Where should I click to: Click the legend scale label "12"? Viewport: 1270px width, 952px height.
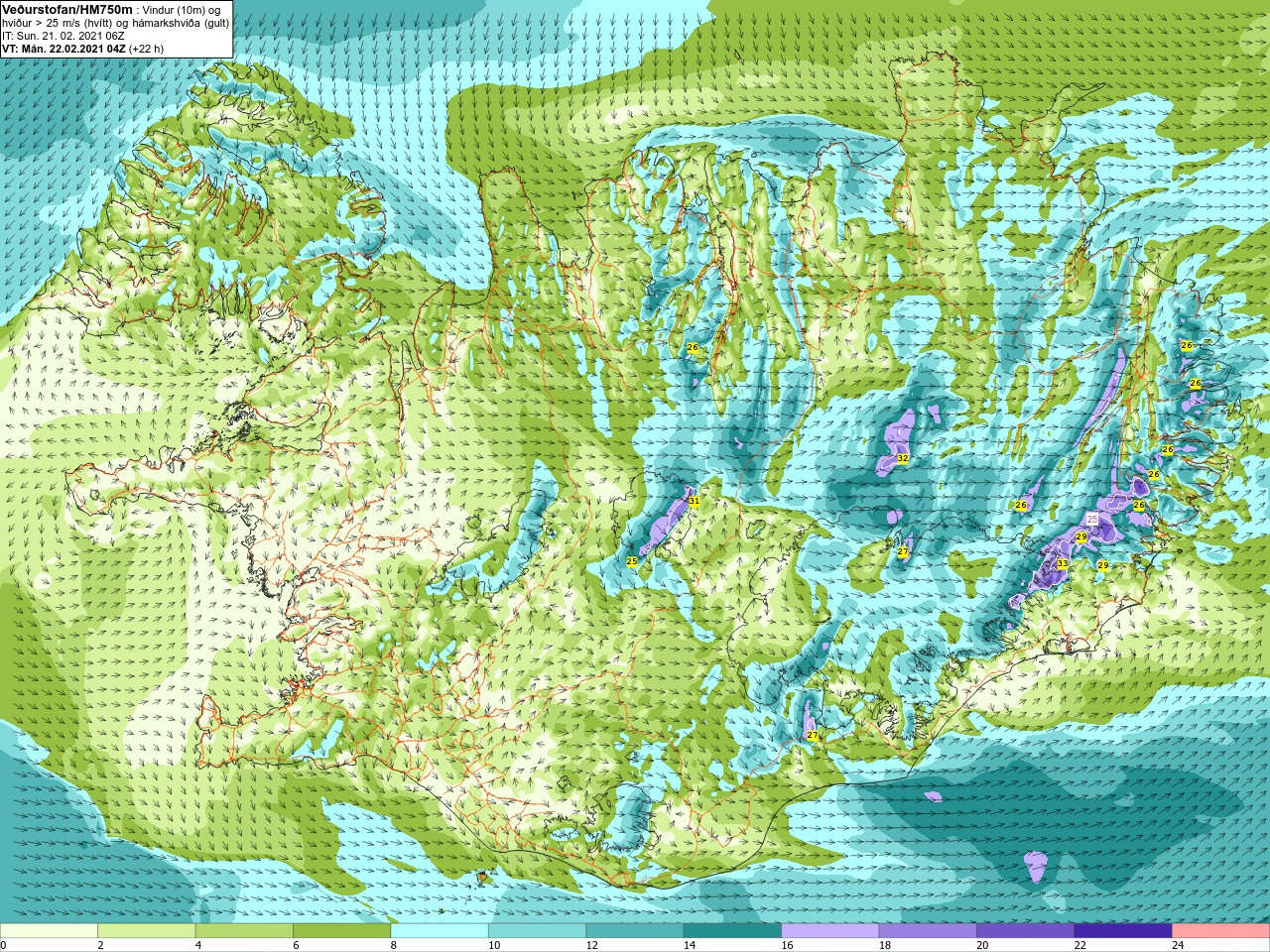tap(591, 945)
